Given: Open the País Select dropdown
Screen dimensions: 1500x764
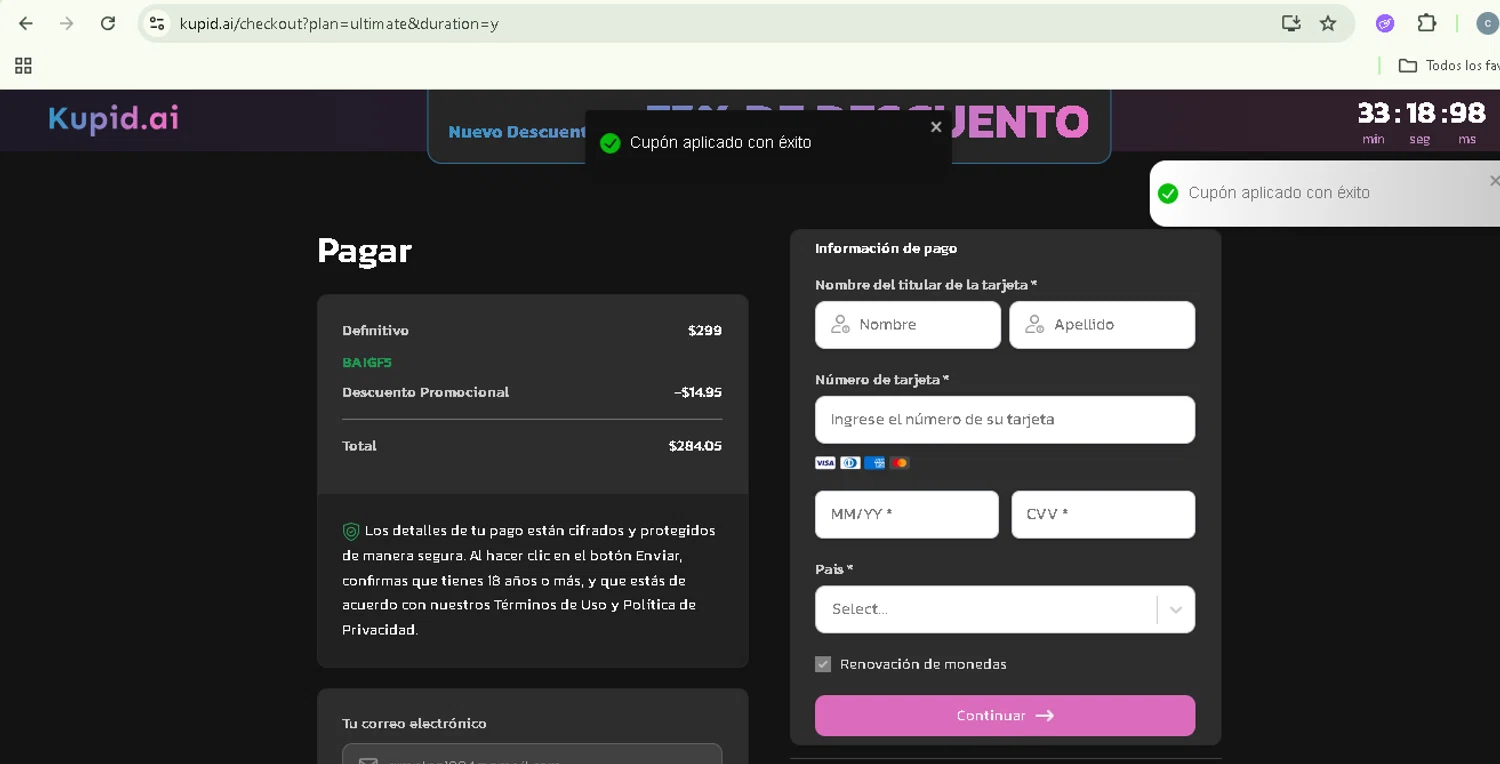Looking at the screenshot, I should tap(1005, 609).
